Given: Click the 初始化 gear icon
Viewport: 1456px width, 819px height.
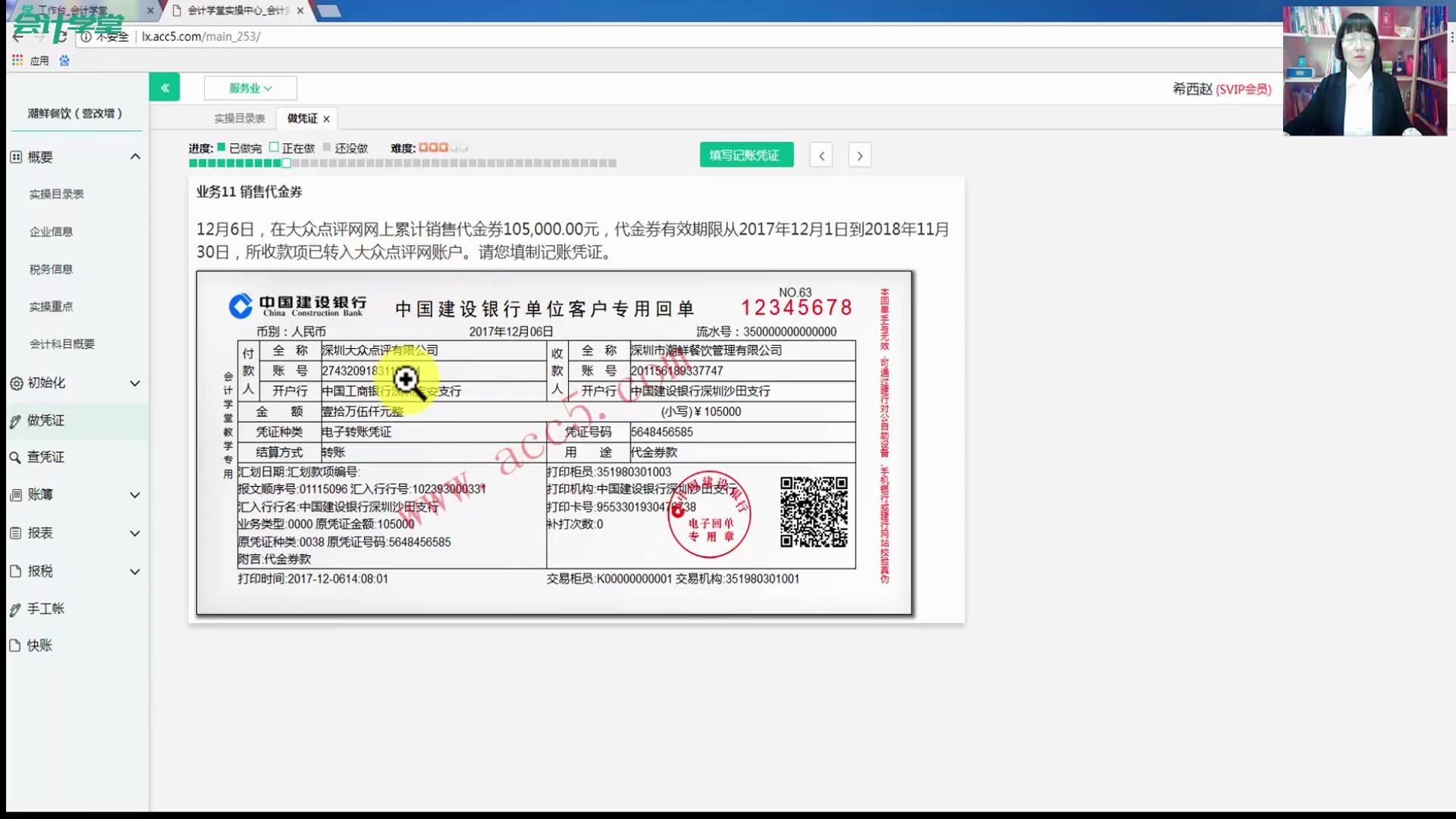Looking at the screenshot, I should 16,384.
